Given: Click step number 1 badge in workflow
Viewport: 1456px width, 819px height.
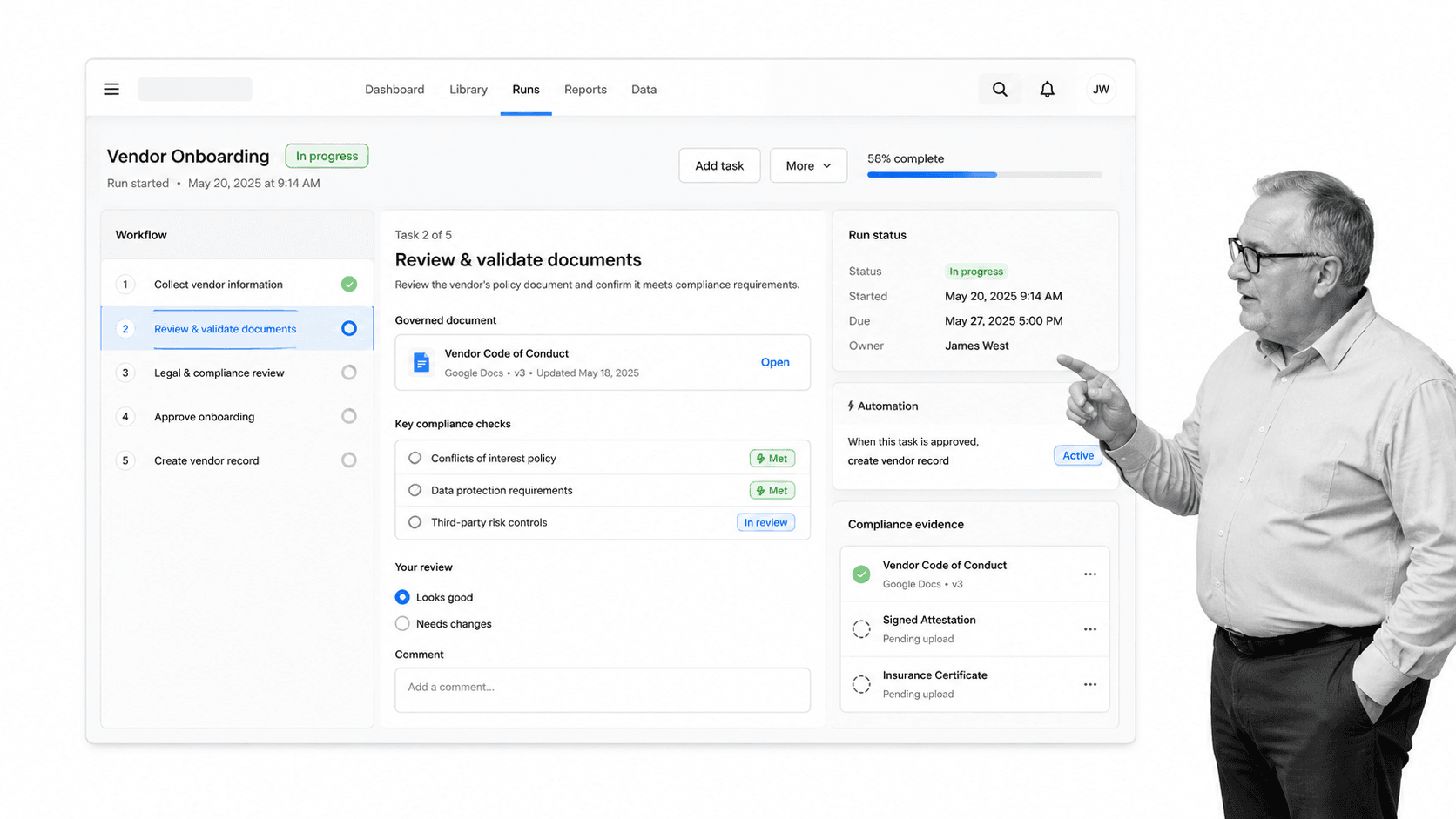Looking at the screenshot, I should 125,285.
